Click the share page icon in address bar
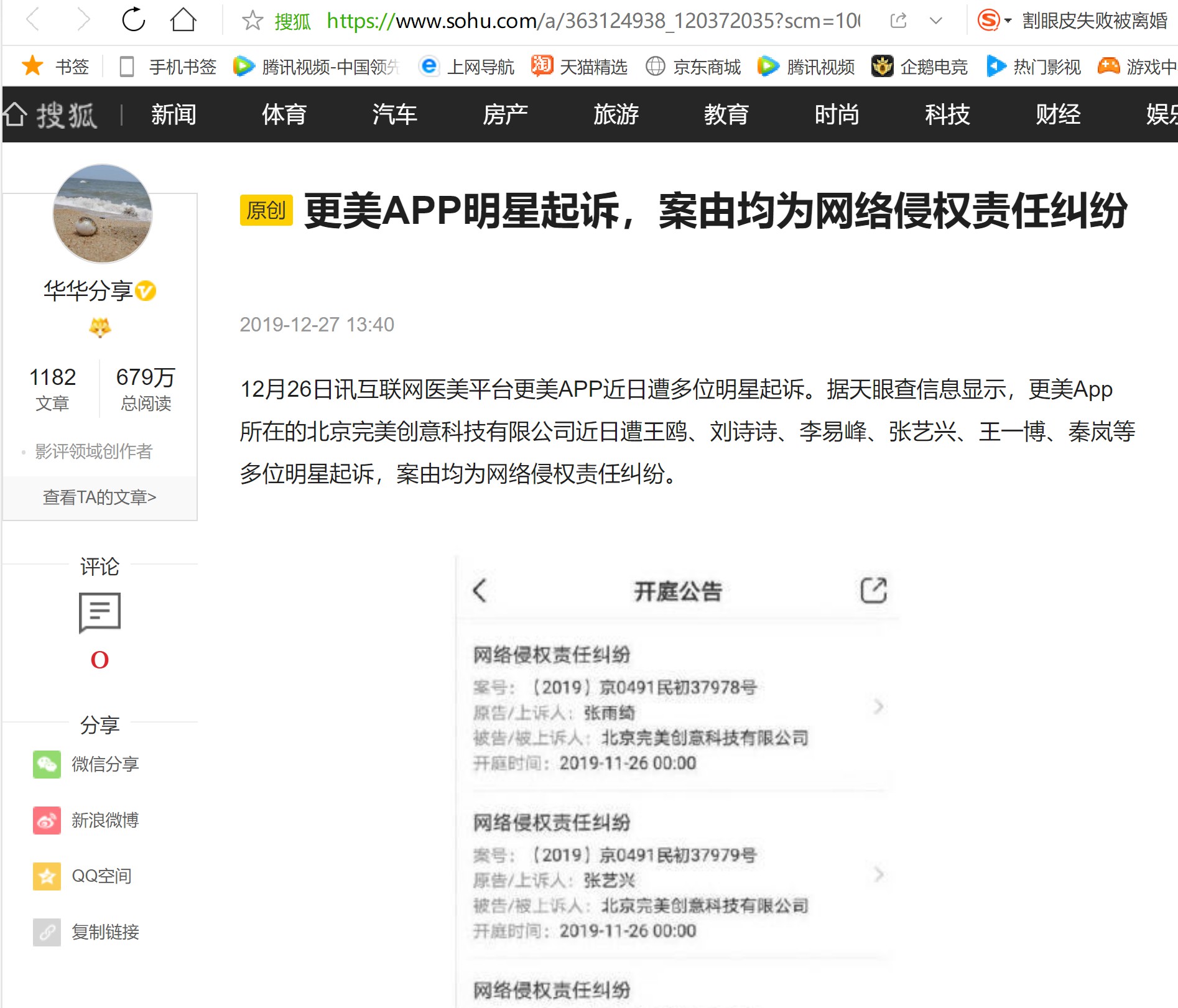Viewport: 1178px width, 1008px height. (898, 21)
